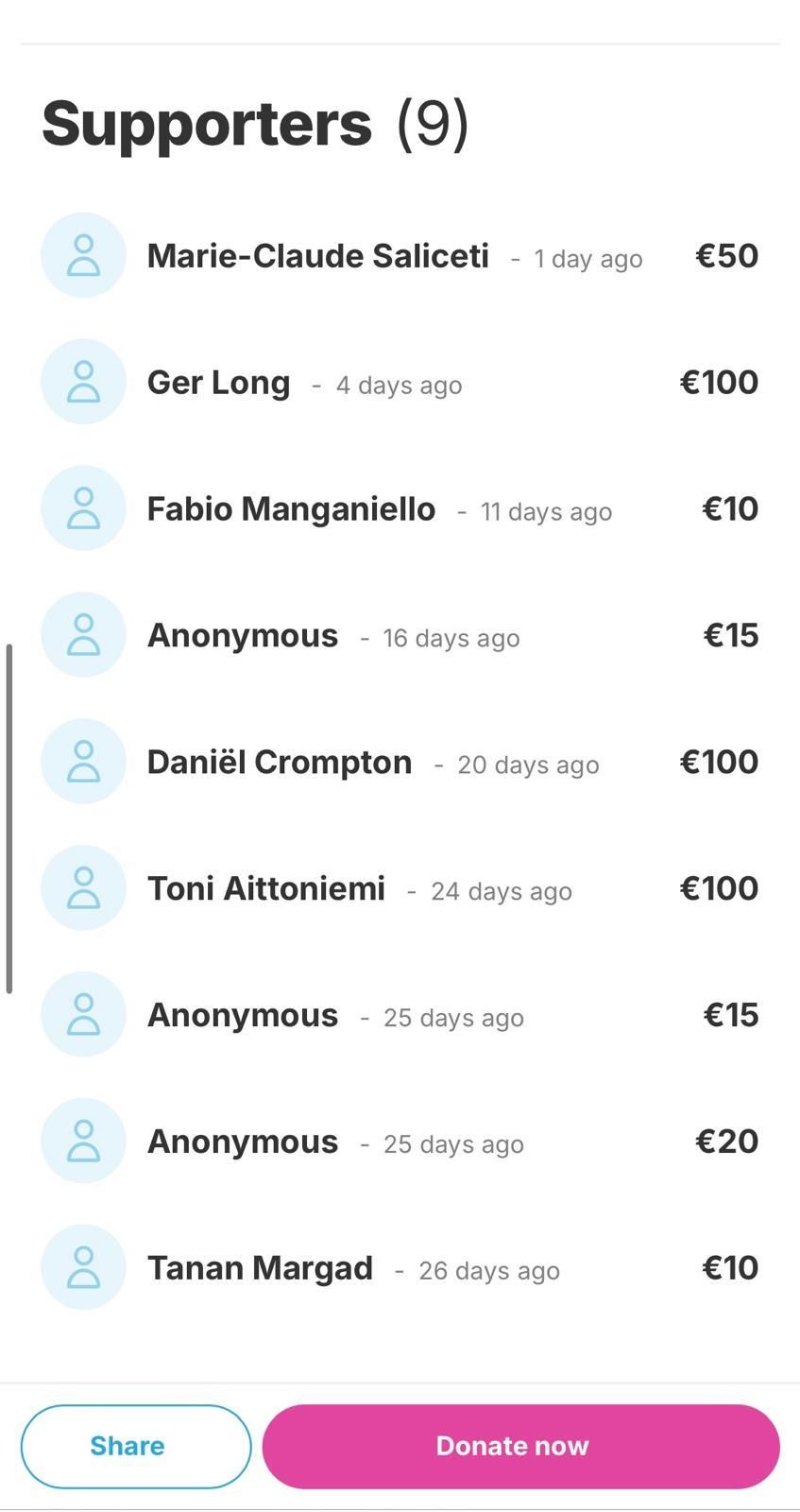This screenshot has height=1512, width=800.
Task: Click avatar of Anonymous €20 donor
Action: tap(83, 1141)
